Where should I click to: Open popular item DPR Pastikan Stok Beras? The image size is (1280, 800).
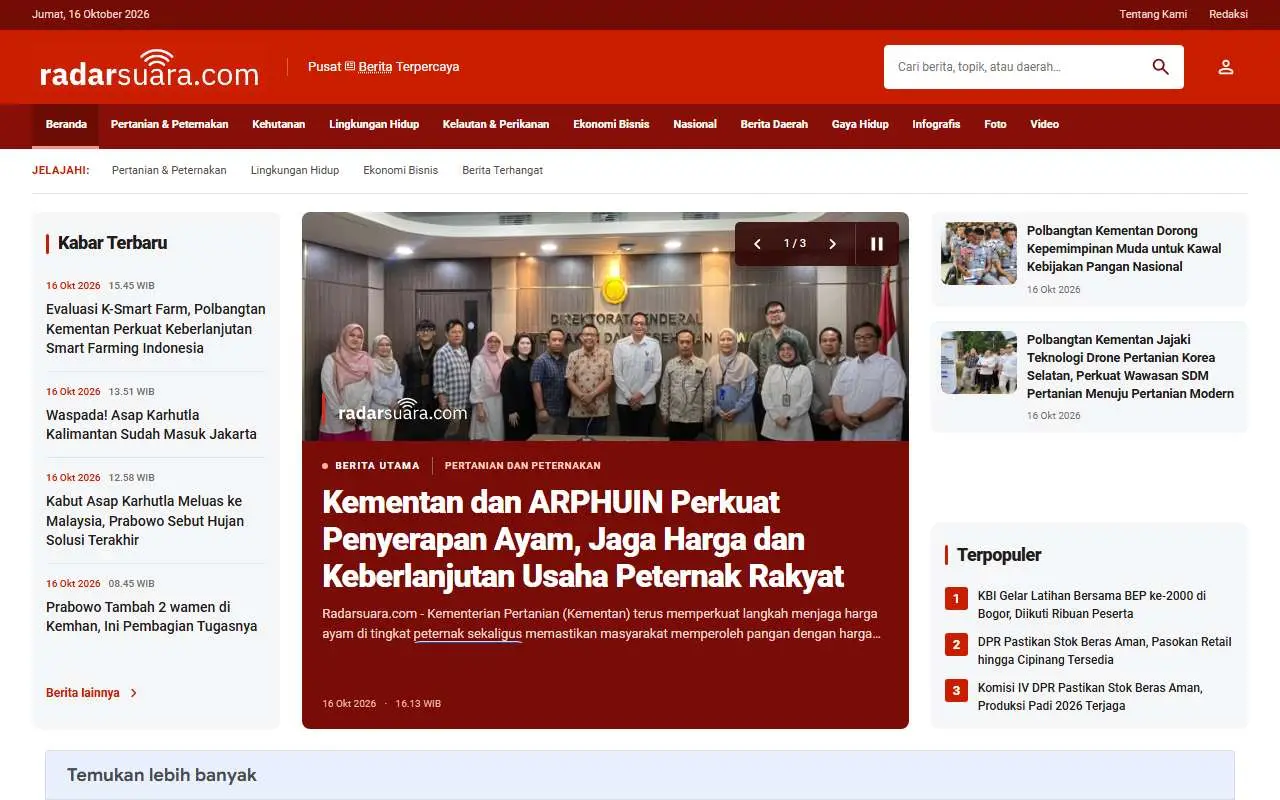click(x=1104, y=651)
